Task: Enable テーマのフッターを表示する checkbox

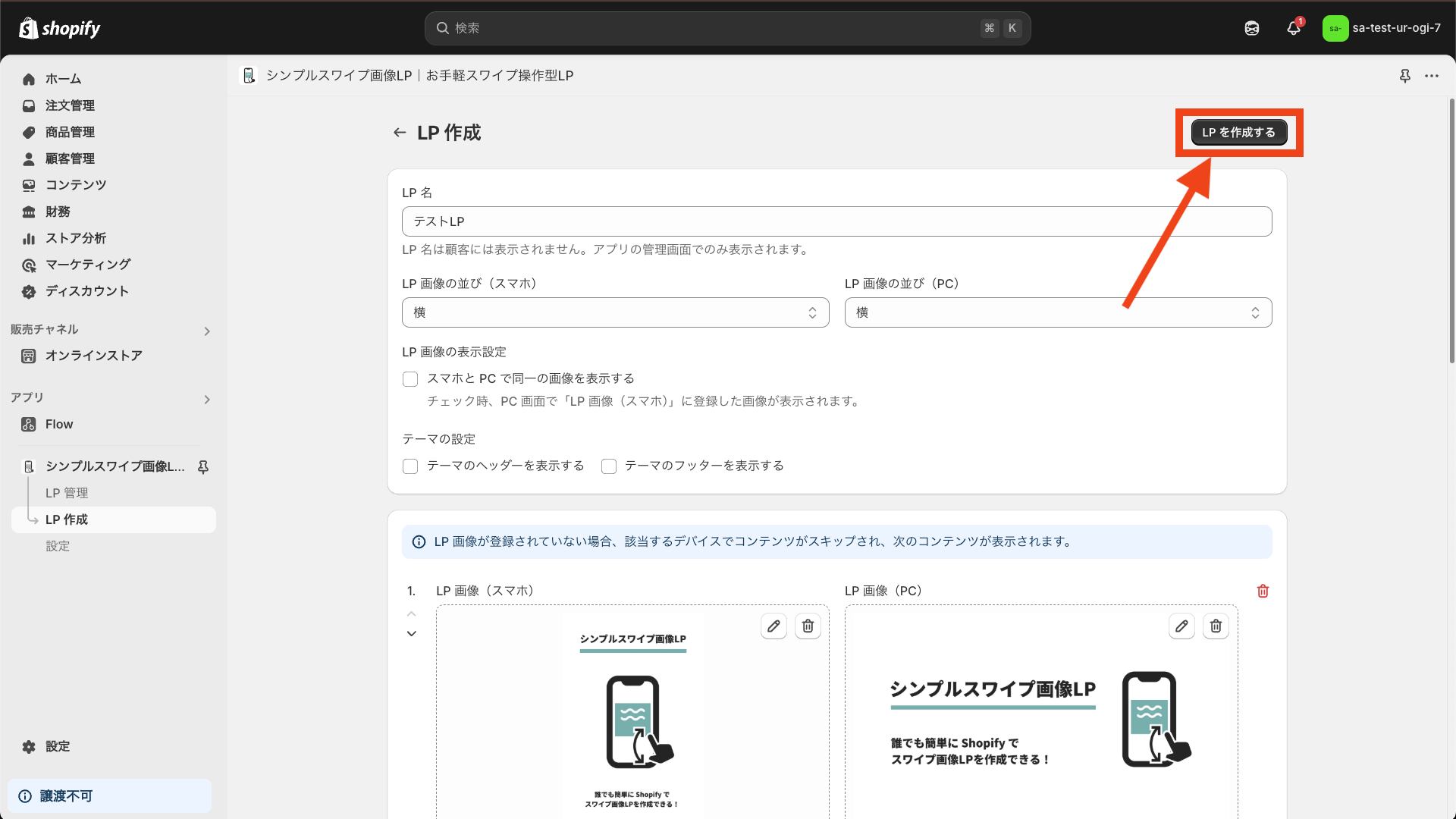Action: point(609,466)
